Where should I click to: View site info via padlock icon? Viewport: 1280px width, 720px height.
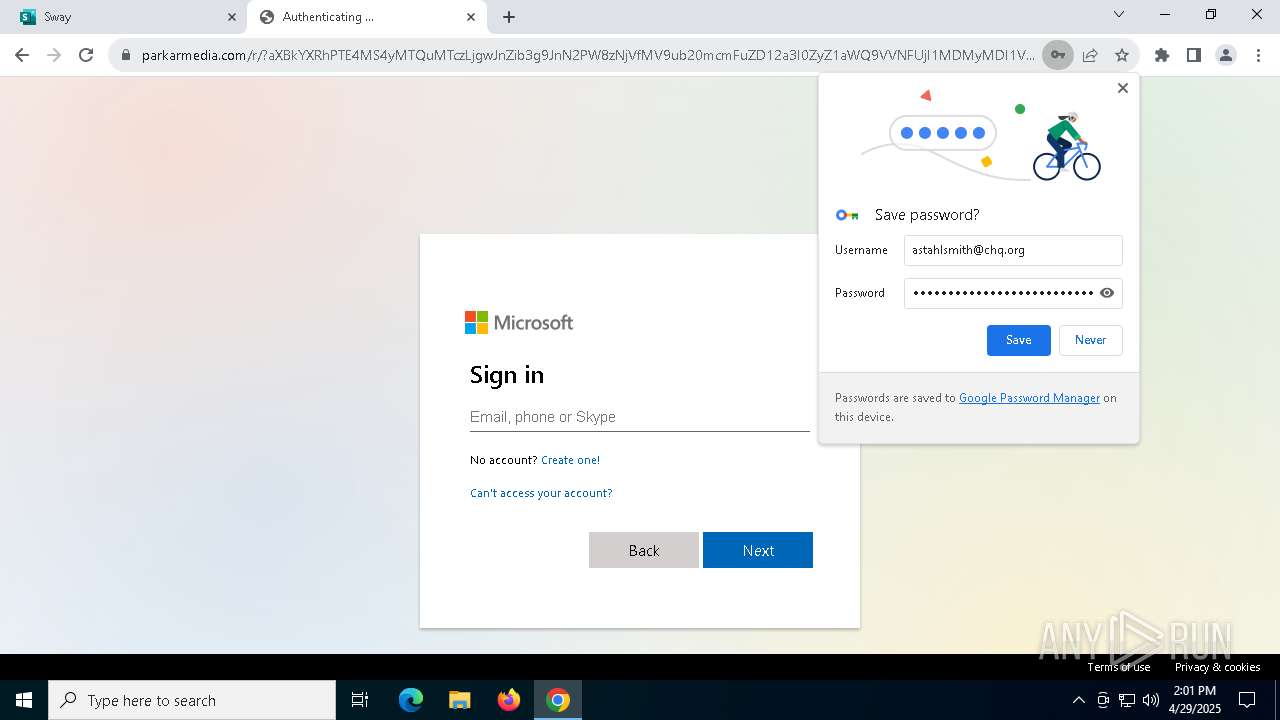(126, 55)
